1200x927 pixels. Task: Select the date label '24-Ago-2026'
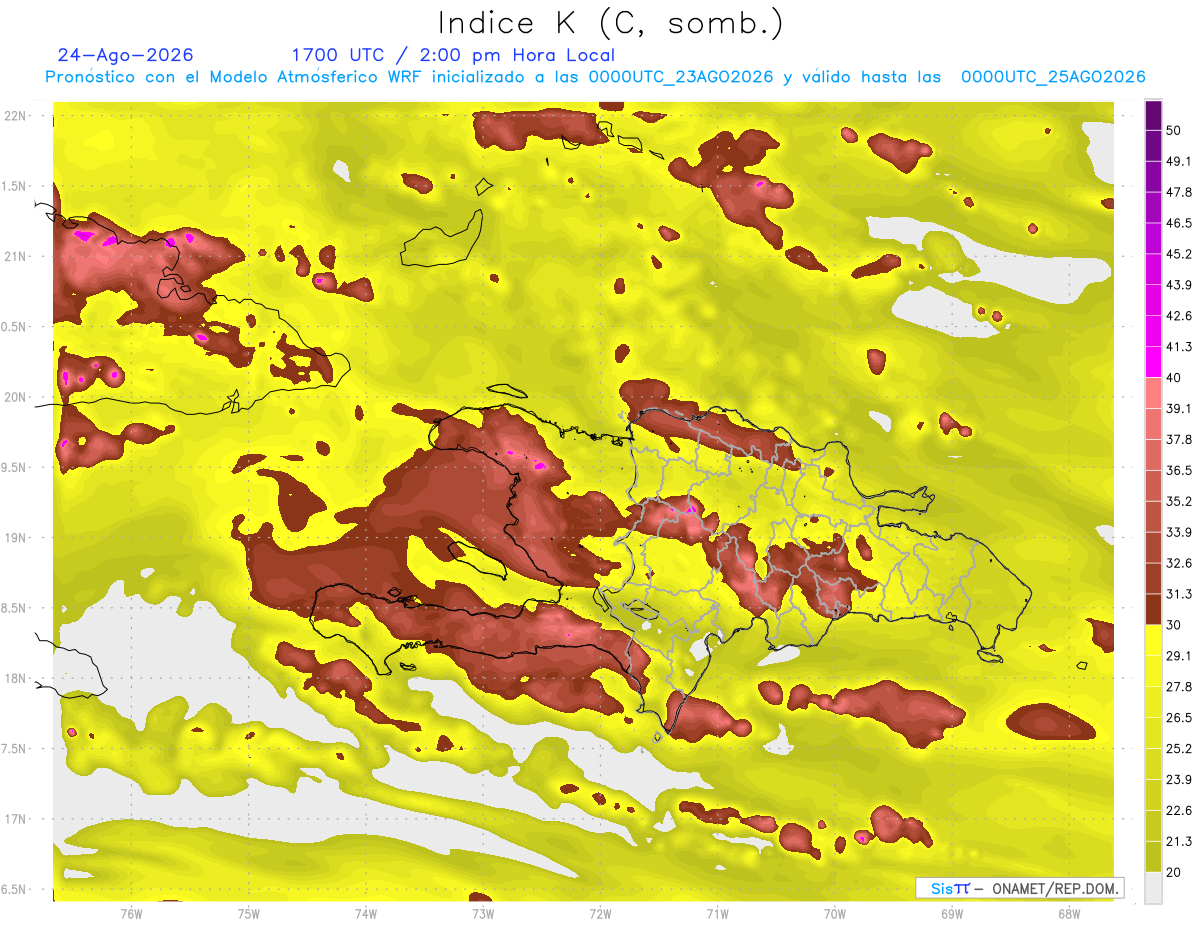126,55
